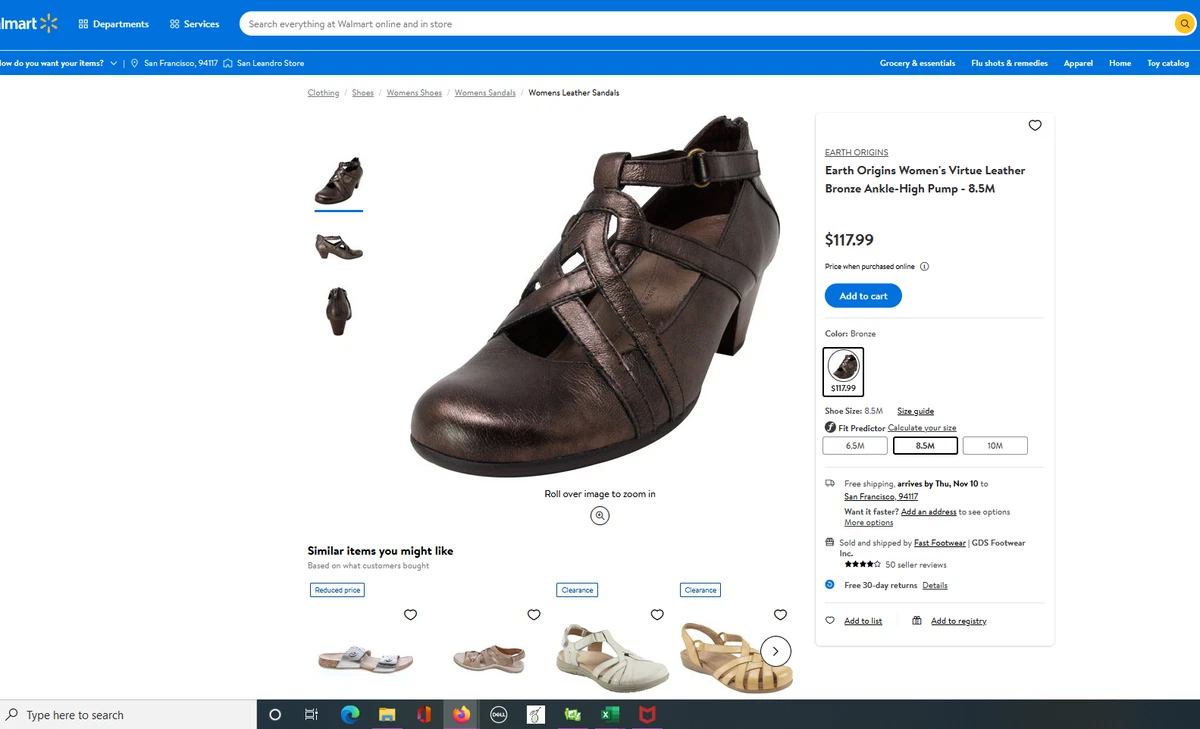Viewport: 1200px width, 729px height.
Task: Click the Reduced price badge
Action: [x=338, y=590]
